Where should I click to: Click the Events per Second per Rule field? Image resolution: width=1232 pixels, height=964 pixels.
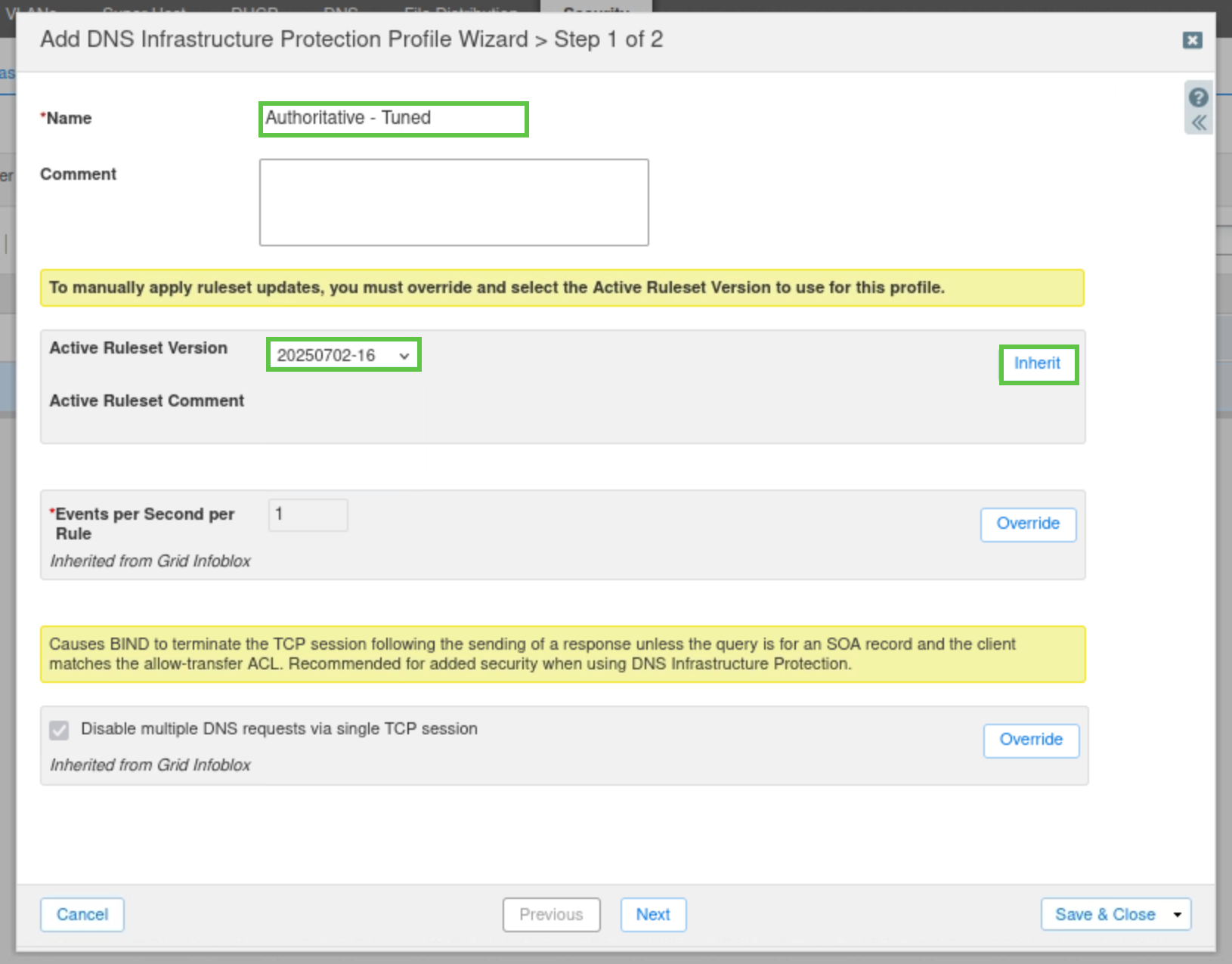(x=308, y=515)
